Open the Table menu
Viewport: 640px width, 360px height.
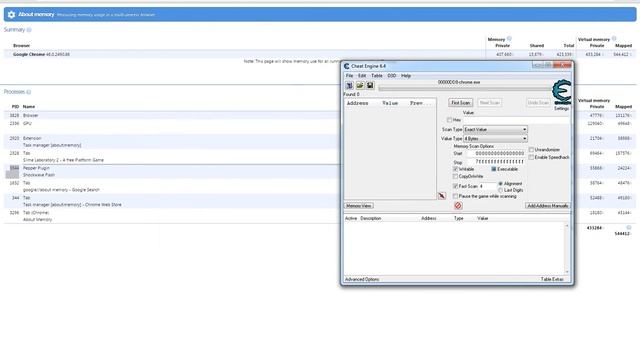pos(377,76)
